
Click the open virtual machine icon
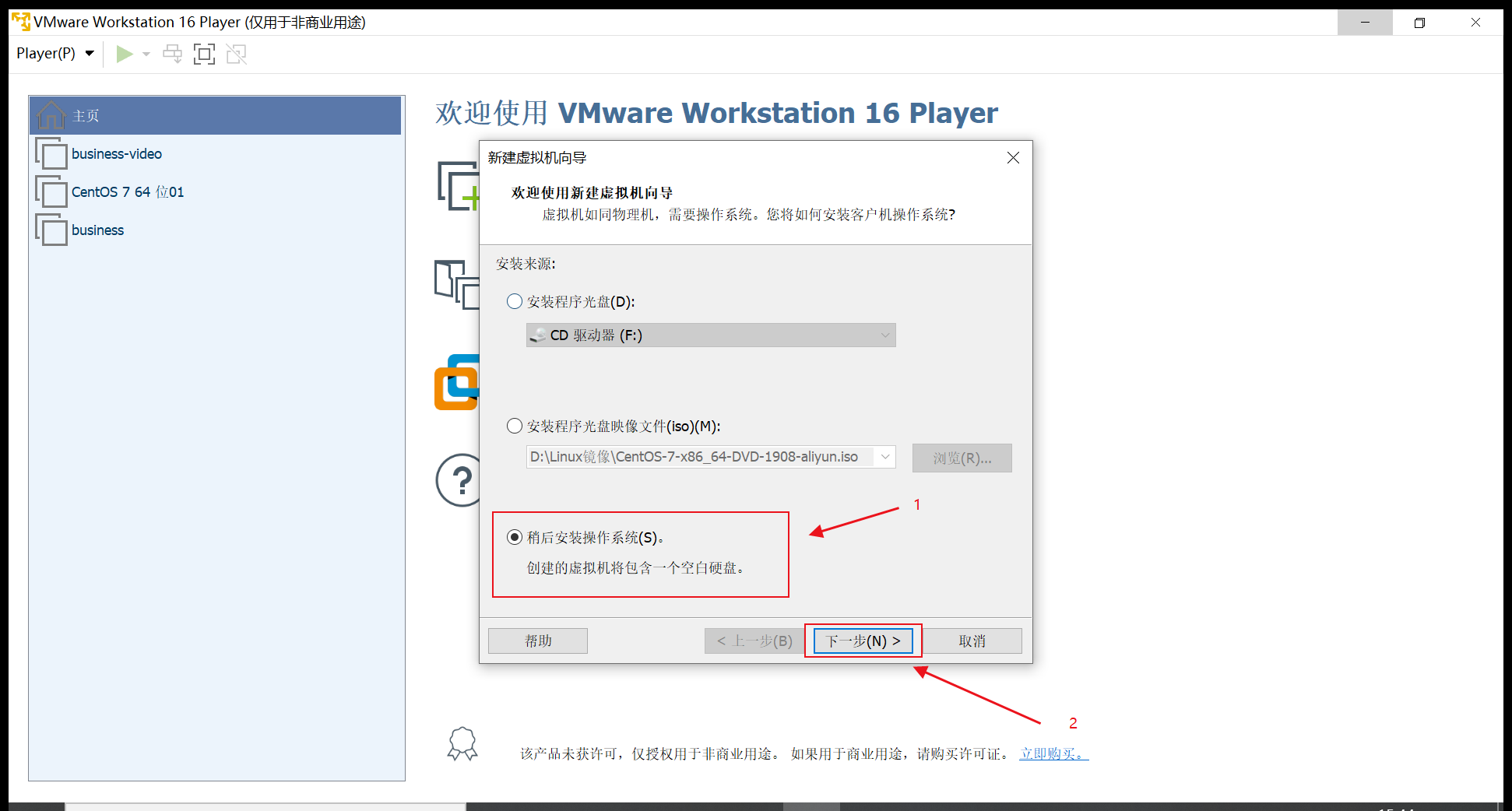point(456,284)
